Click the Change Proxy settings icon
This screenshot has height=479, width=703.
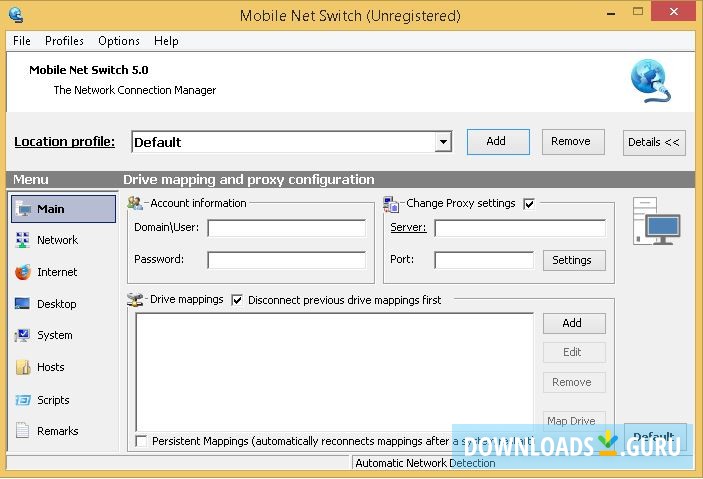pyautogui.click(x=391, y=204)
